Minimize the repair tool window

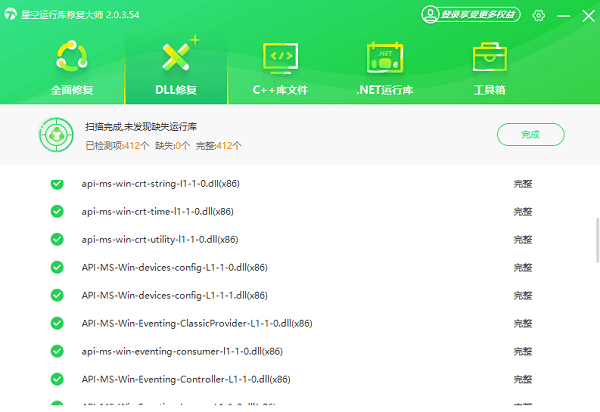[563, 16]
